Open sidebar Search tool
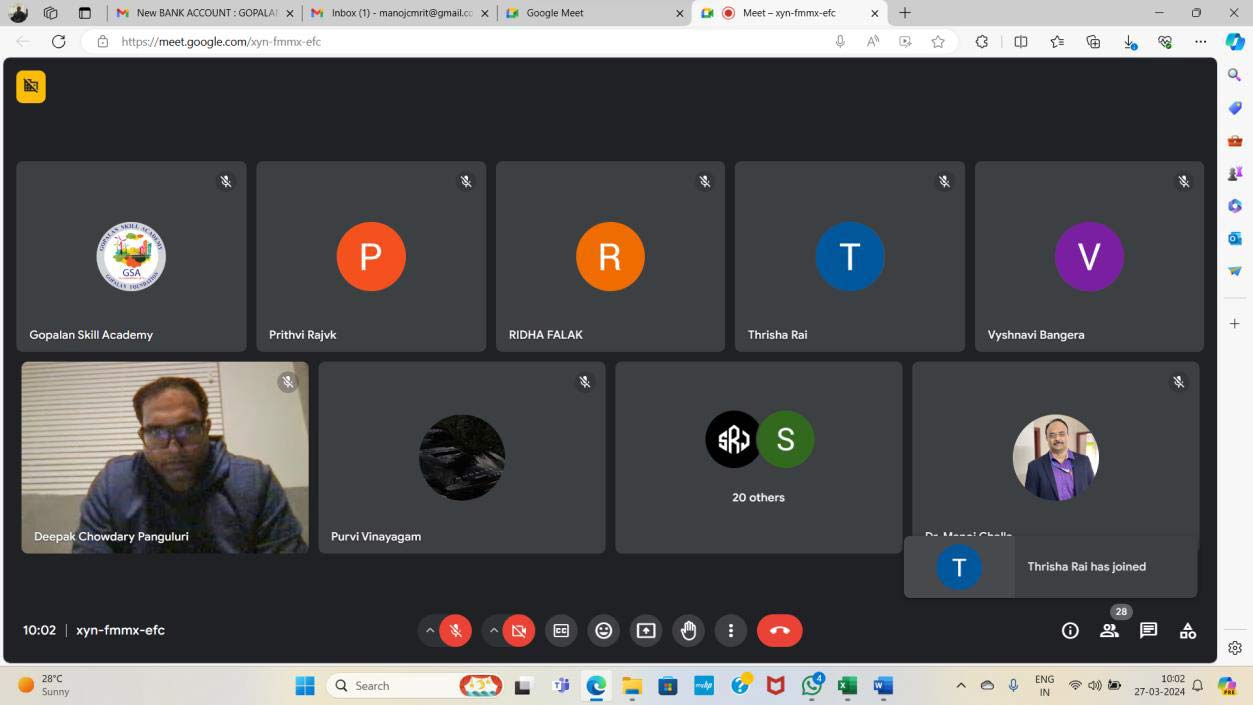The height and width of the screenshot is (705, 1253). pyautogui.click(x=1235, y=75)
